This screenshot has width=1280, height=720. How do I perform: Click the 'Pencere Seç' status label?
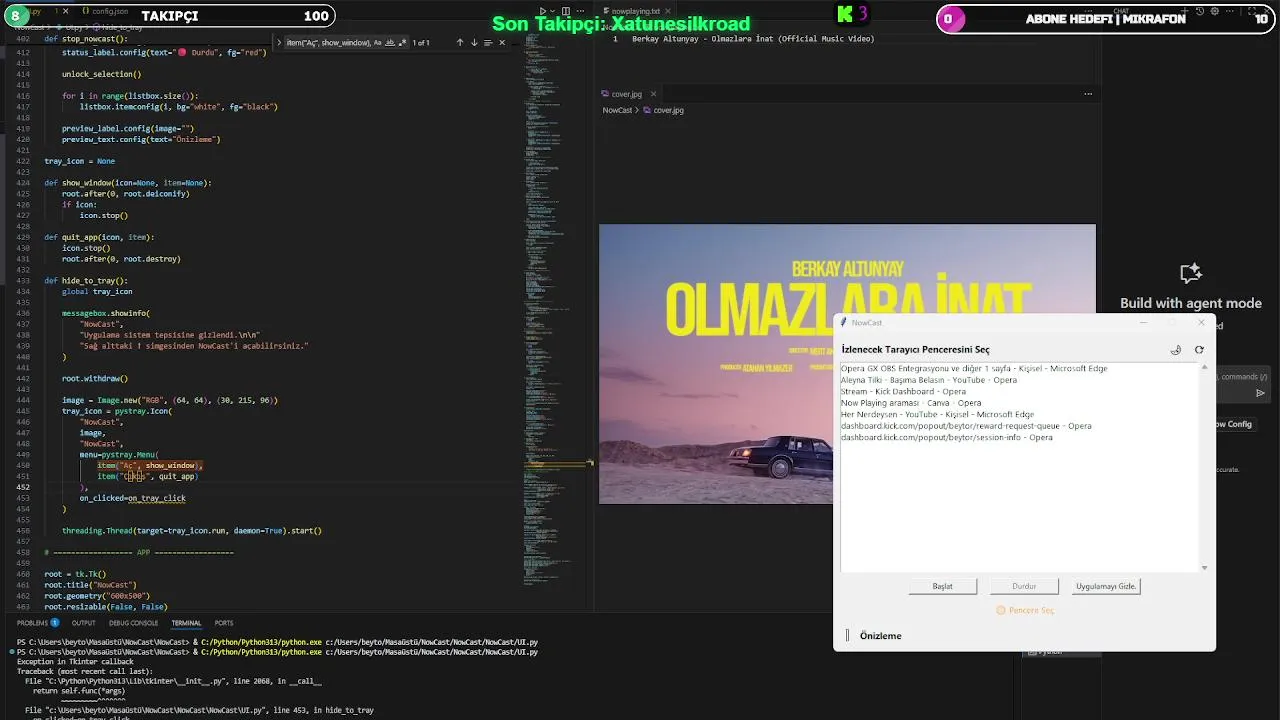tap(1025, 610)
